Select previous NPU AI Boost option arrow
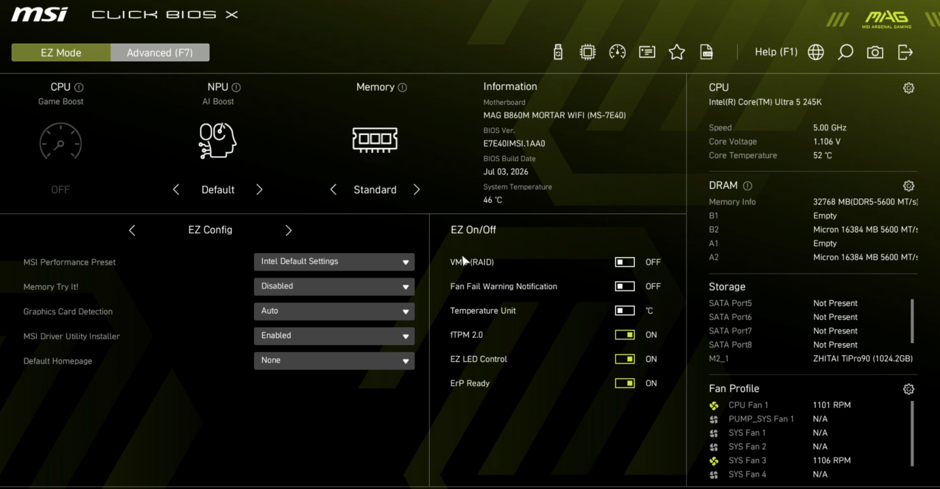This screenshot has width=940, height=489. [x=176, y=189]
